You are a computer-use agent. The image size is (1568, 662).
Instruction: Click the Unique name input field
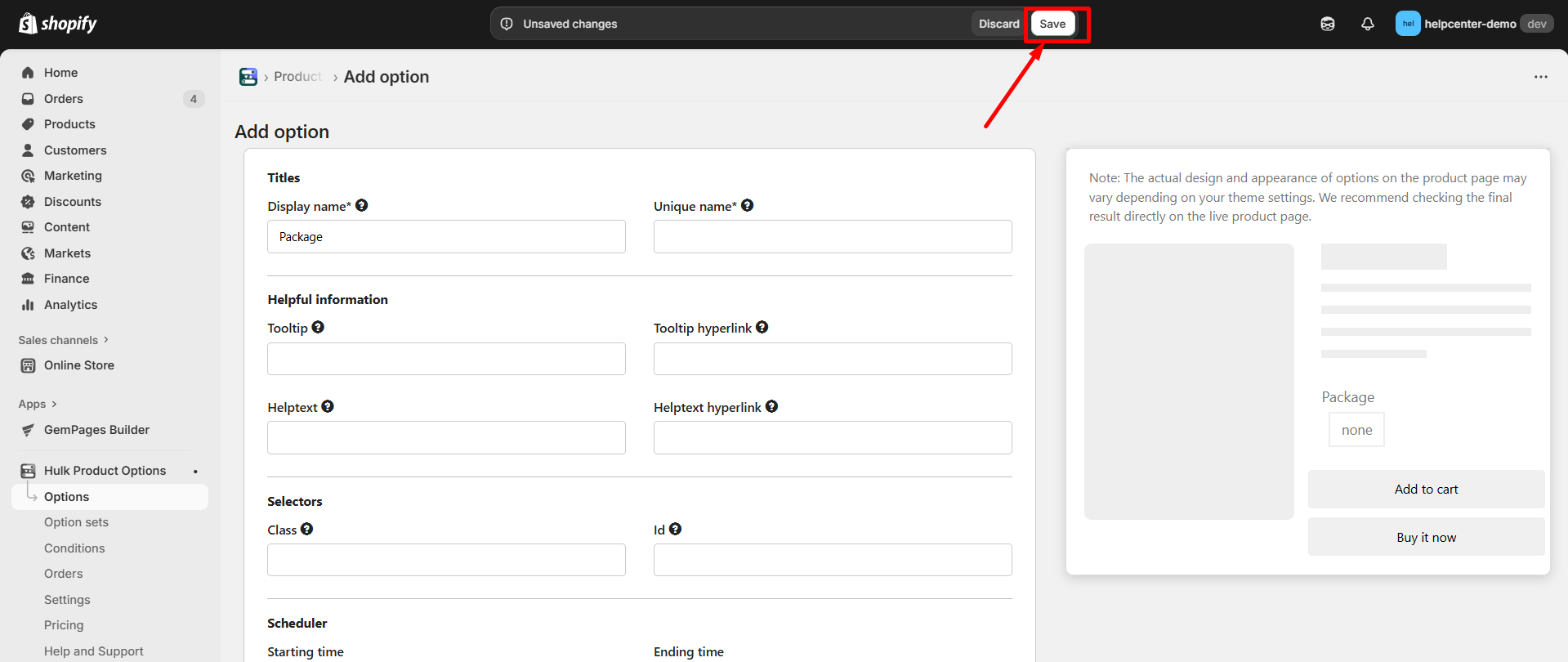click(x=832, y=237)
